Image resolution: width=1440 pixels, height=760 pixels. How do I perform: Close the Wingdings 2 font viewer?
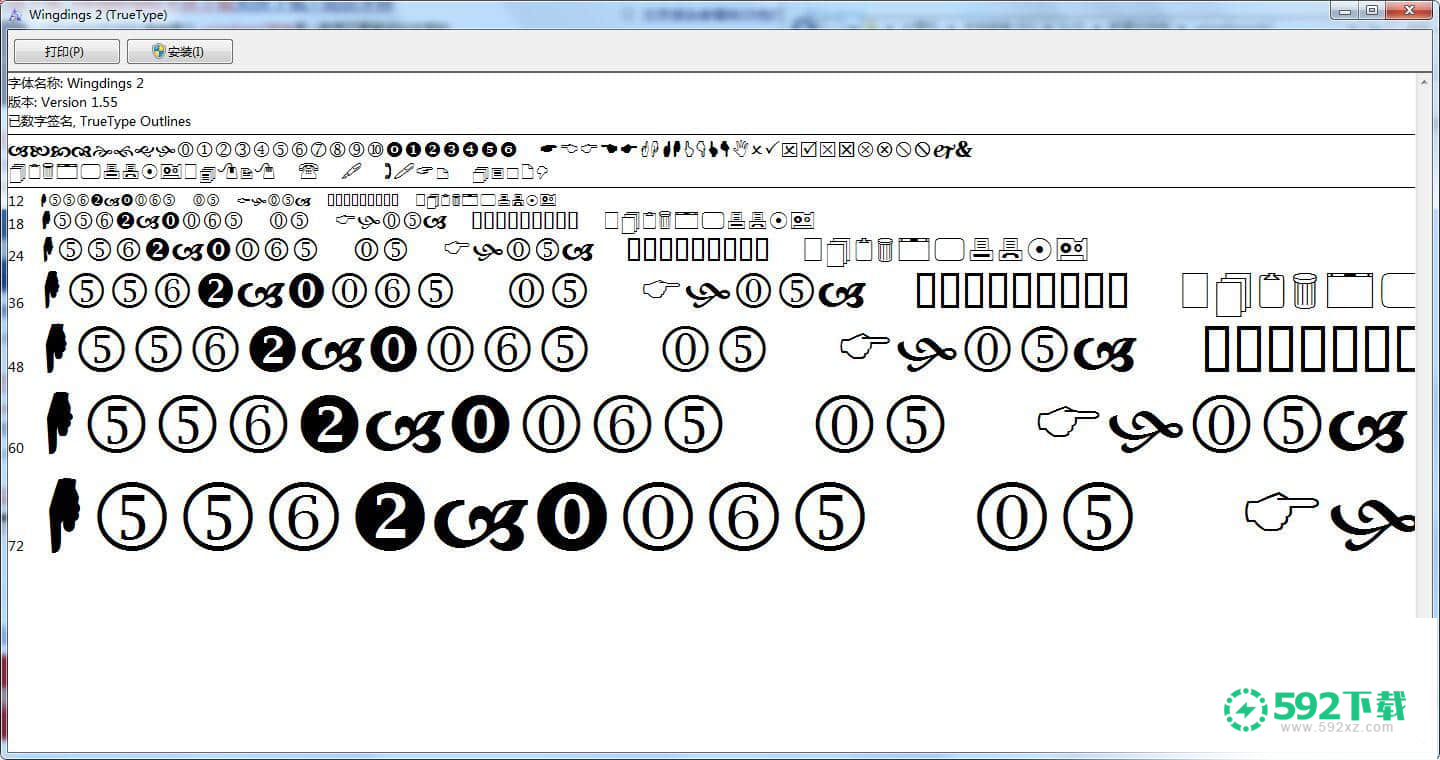pos(1409,10)
